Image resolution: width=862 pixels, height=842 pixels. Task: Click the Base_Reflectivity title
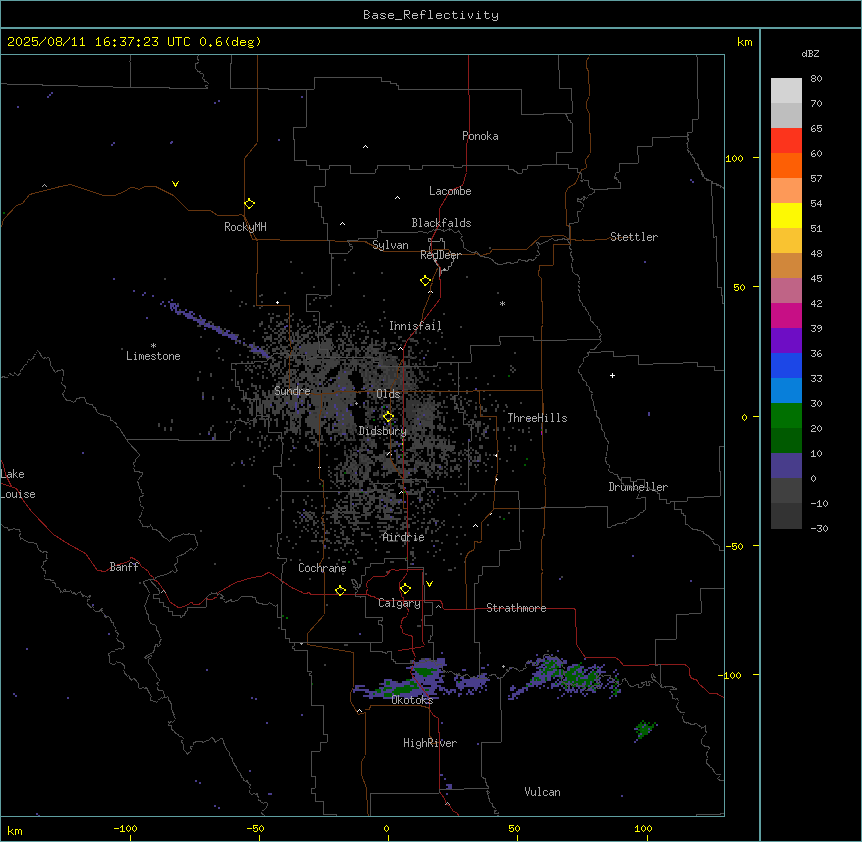coord(431,15)
